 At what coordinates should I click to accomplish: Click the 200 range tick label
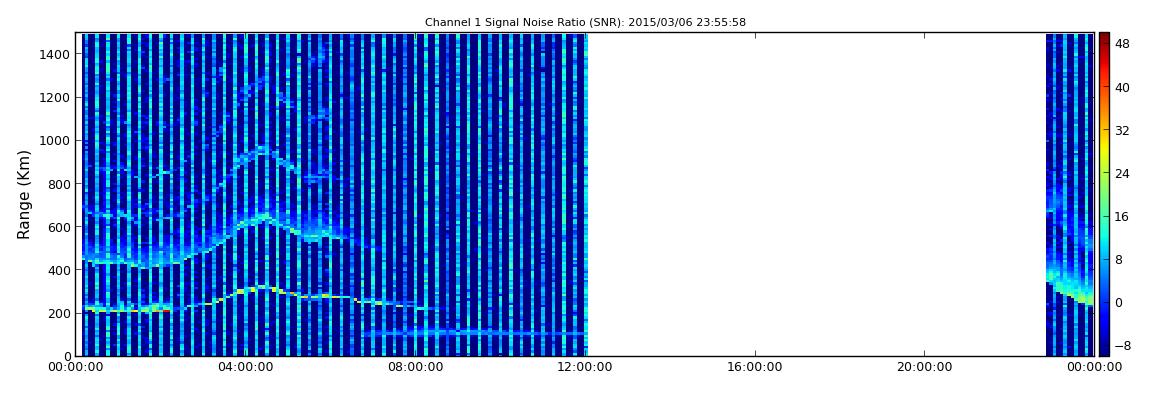(59, 314)
